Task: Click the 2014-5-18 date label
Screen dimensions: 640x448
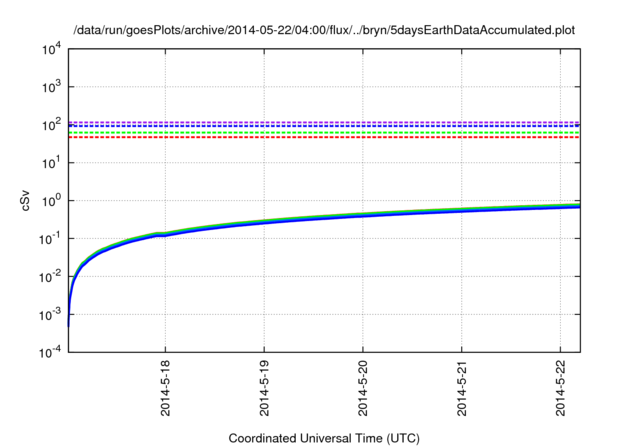Action: tap(165, 388)
